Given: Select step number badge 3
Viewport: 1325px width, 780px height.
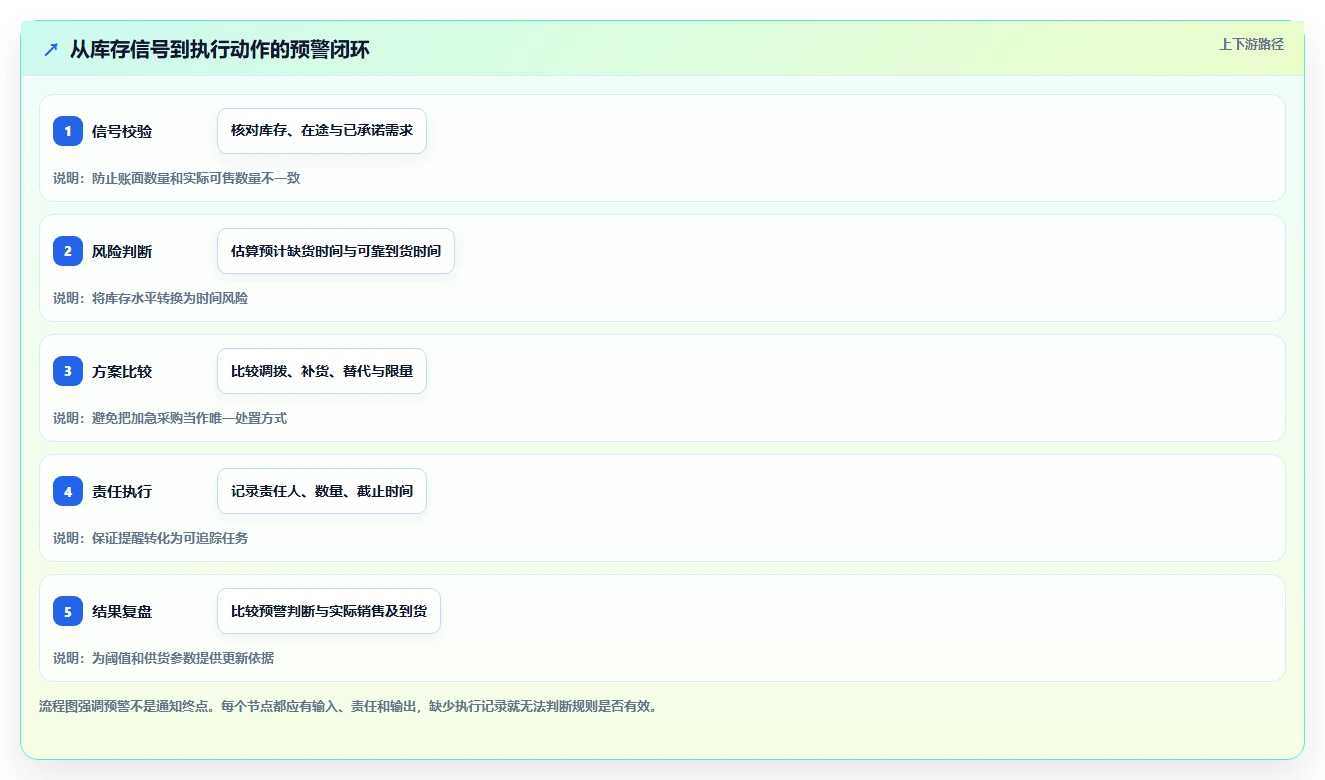Looking at the screenshot, I should (68, 371).
